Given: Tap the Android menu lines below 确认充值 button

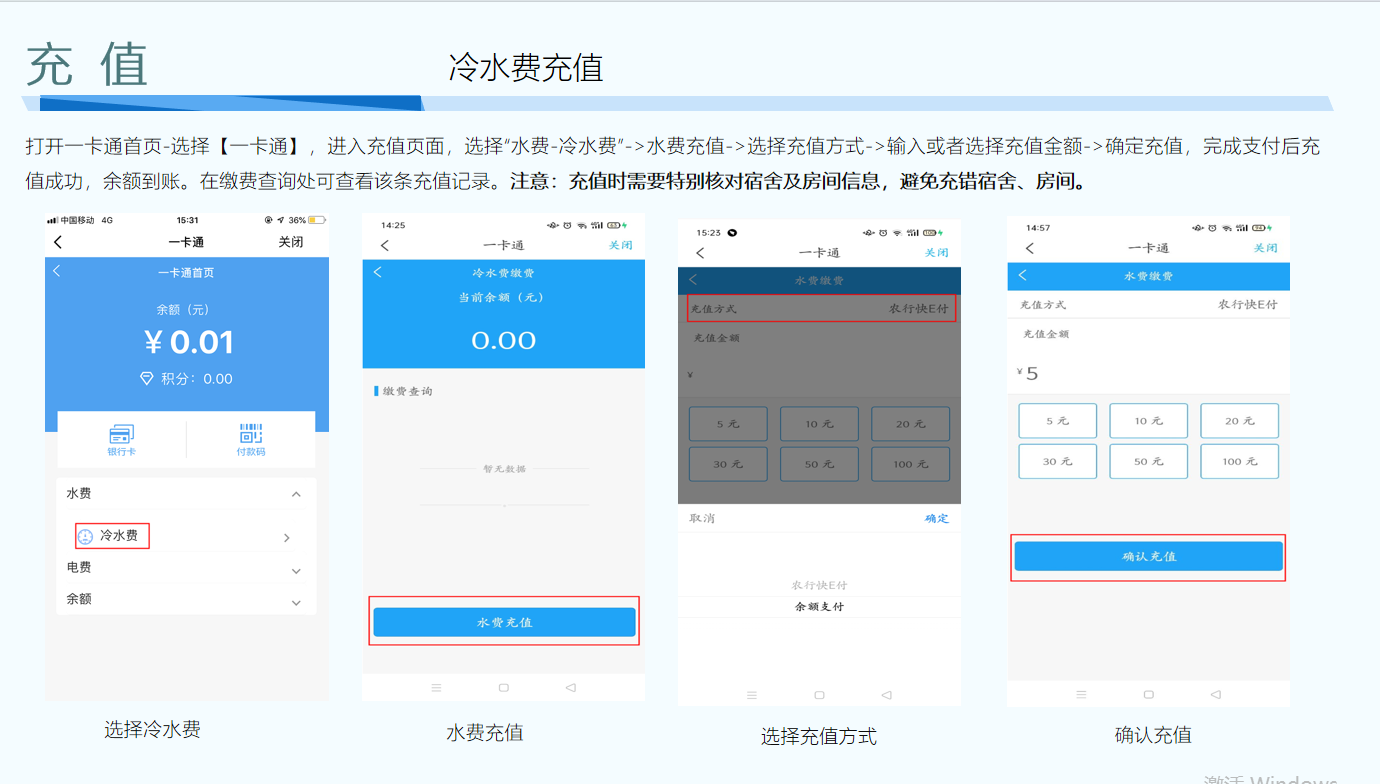Looking at the screenshot, I should 1080,694.
